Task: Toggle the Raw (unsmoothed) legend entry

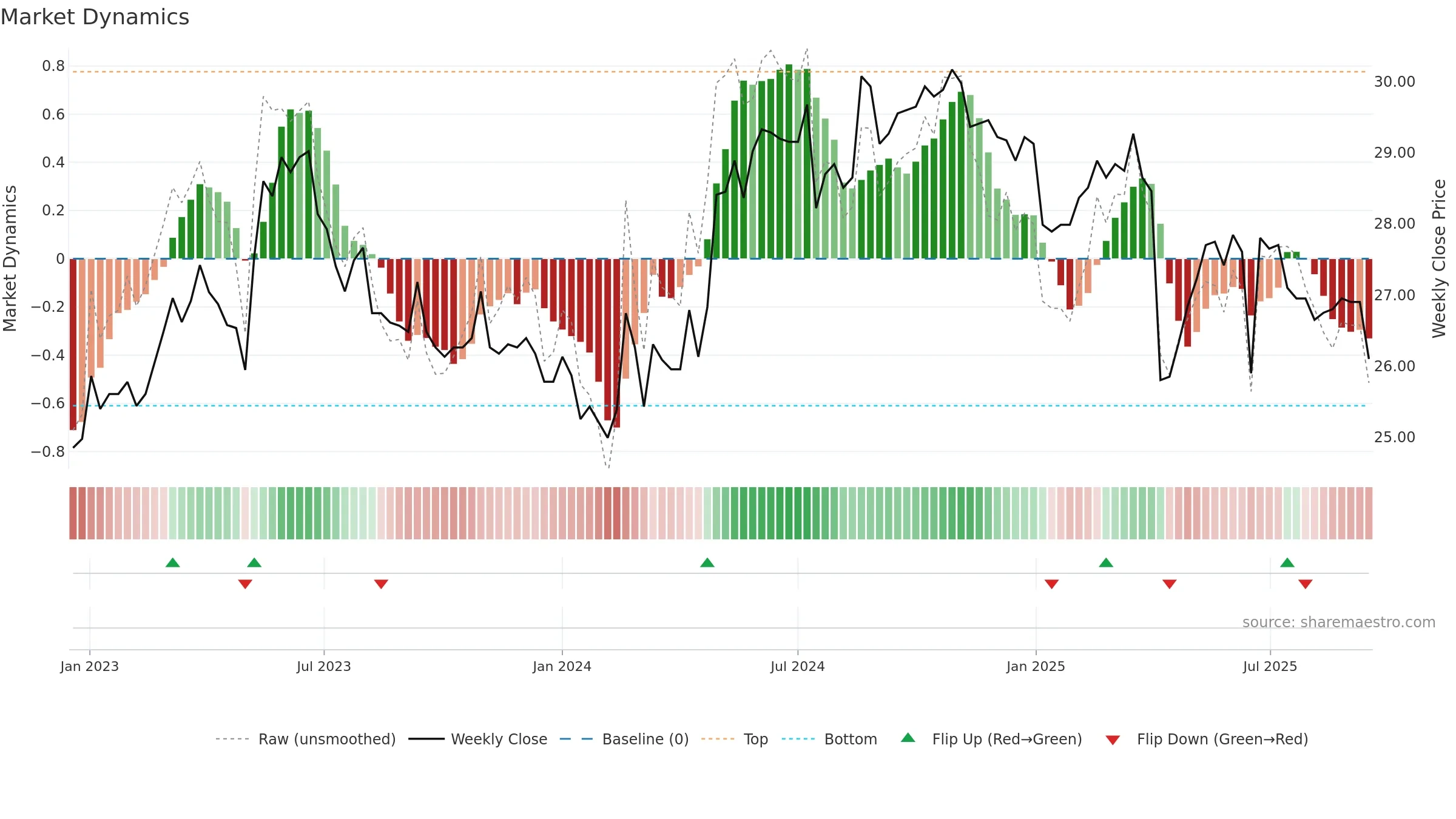Action: 306,739
